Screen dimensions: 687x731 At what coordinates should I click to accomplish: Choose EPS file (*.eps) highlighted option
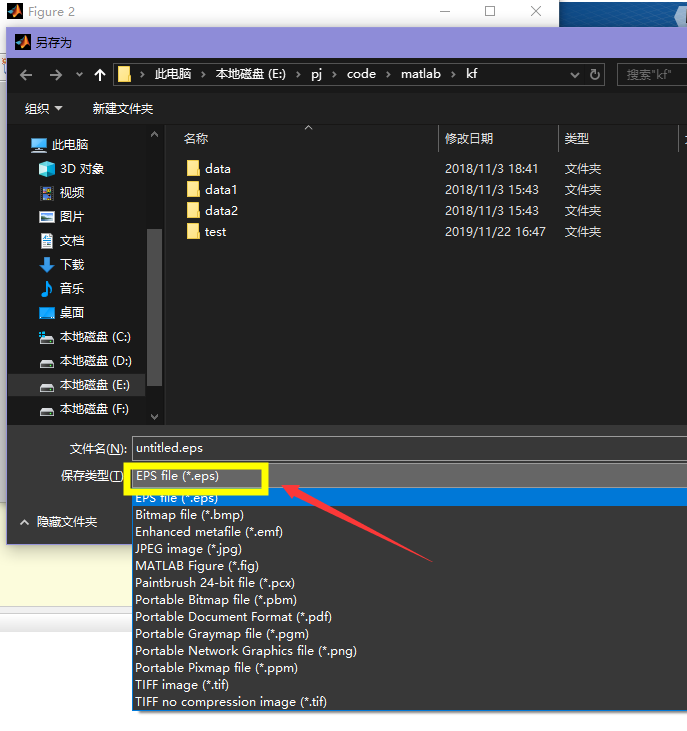click(x=410, y=498)
